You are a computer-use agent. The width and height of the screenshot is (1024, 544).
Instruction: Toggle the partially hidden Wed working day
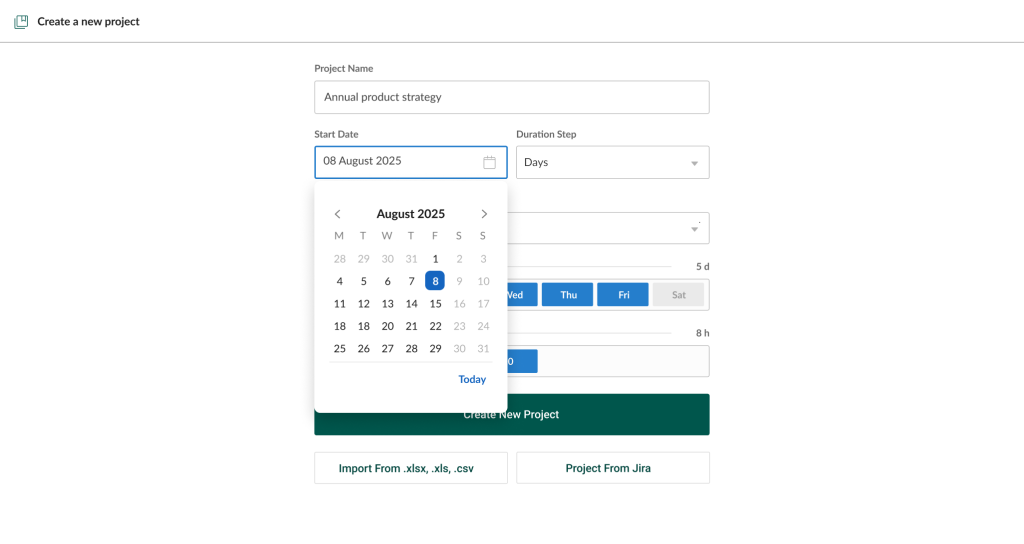(x=522, y=295)
